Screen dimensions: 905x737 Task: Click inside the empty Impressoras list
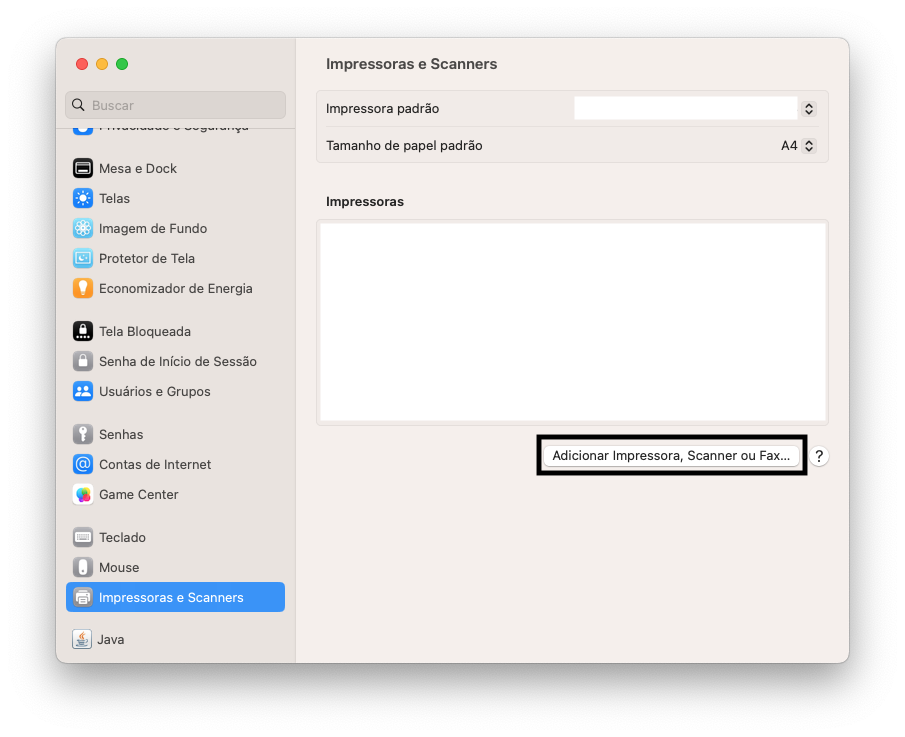573,322
